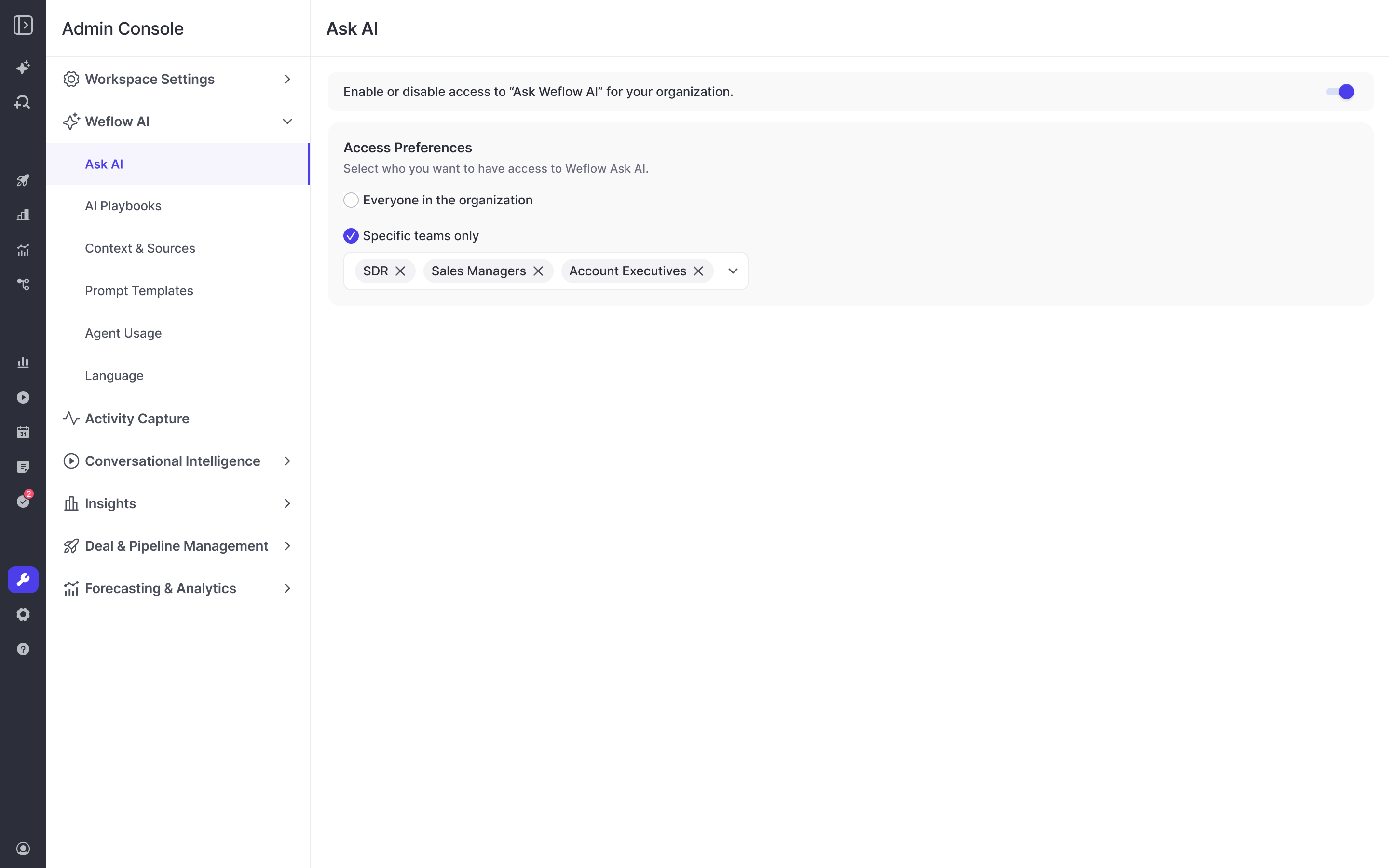Image resolution: width=1389 pixels, height=868 pixels.
Task: Open the play circle icon in rail
Action: pyautogui.click(x=23, y=397)
